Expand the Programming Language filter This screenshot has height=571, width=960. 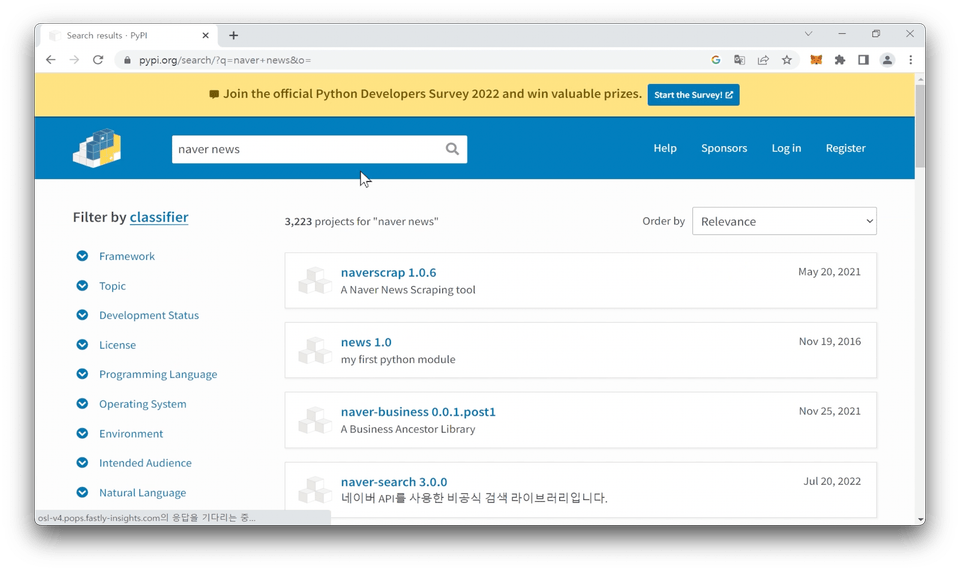pyautogui.click(x=82, y=374)
